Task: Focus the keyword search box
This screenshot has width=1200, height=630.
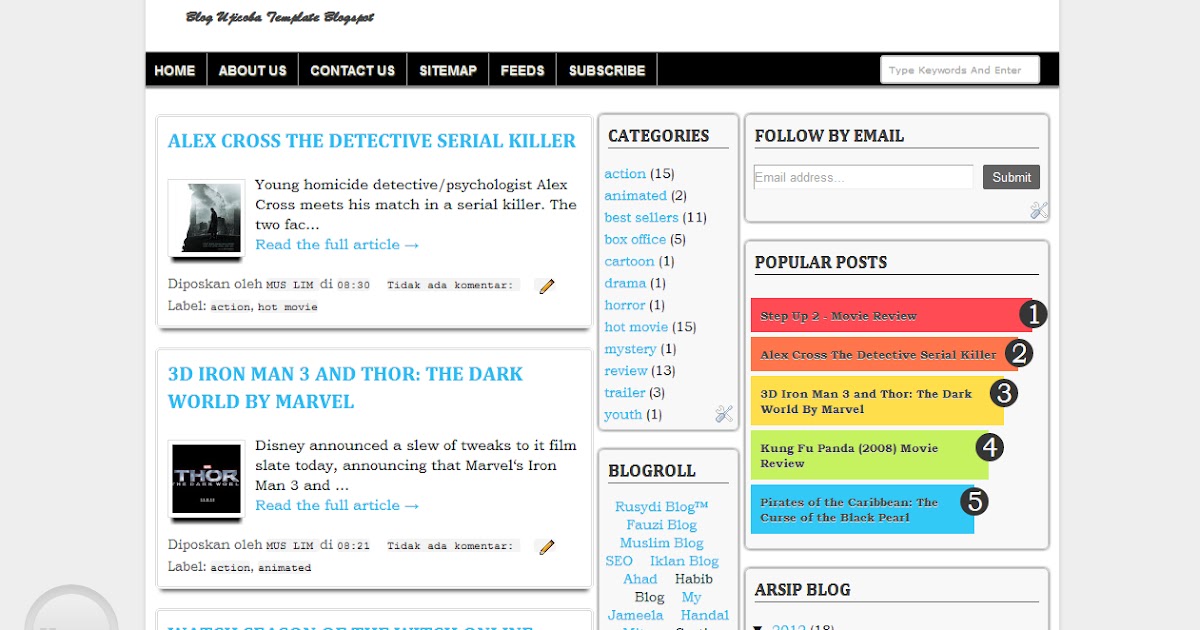Action: coord(959,70)
